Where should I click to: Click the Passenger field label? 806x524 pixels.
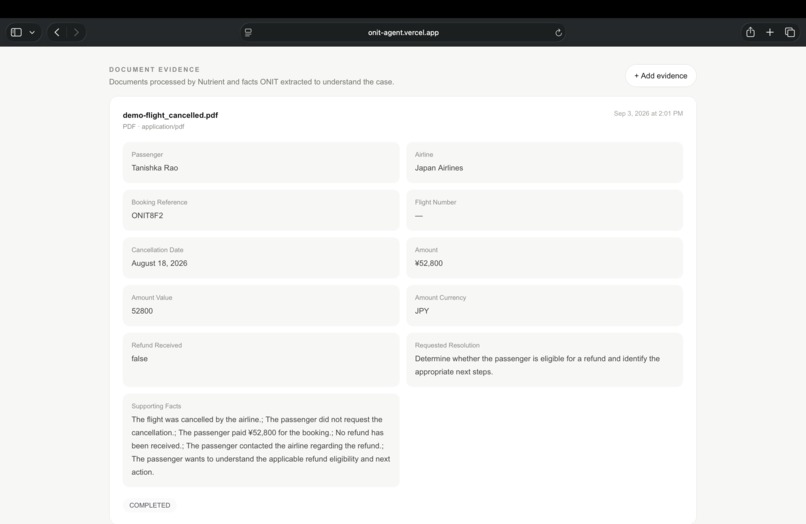click(147, 154)
